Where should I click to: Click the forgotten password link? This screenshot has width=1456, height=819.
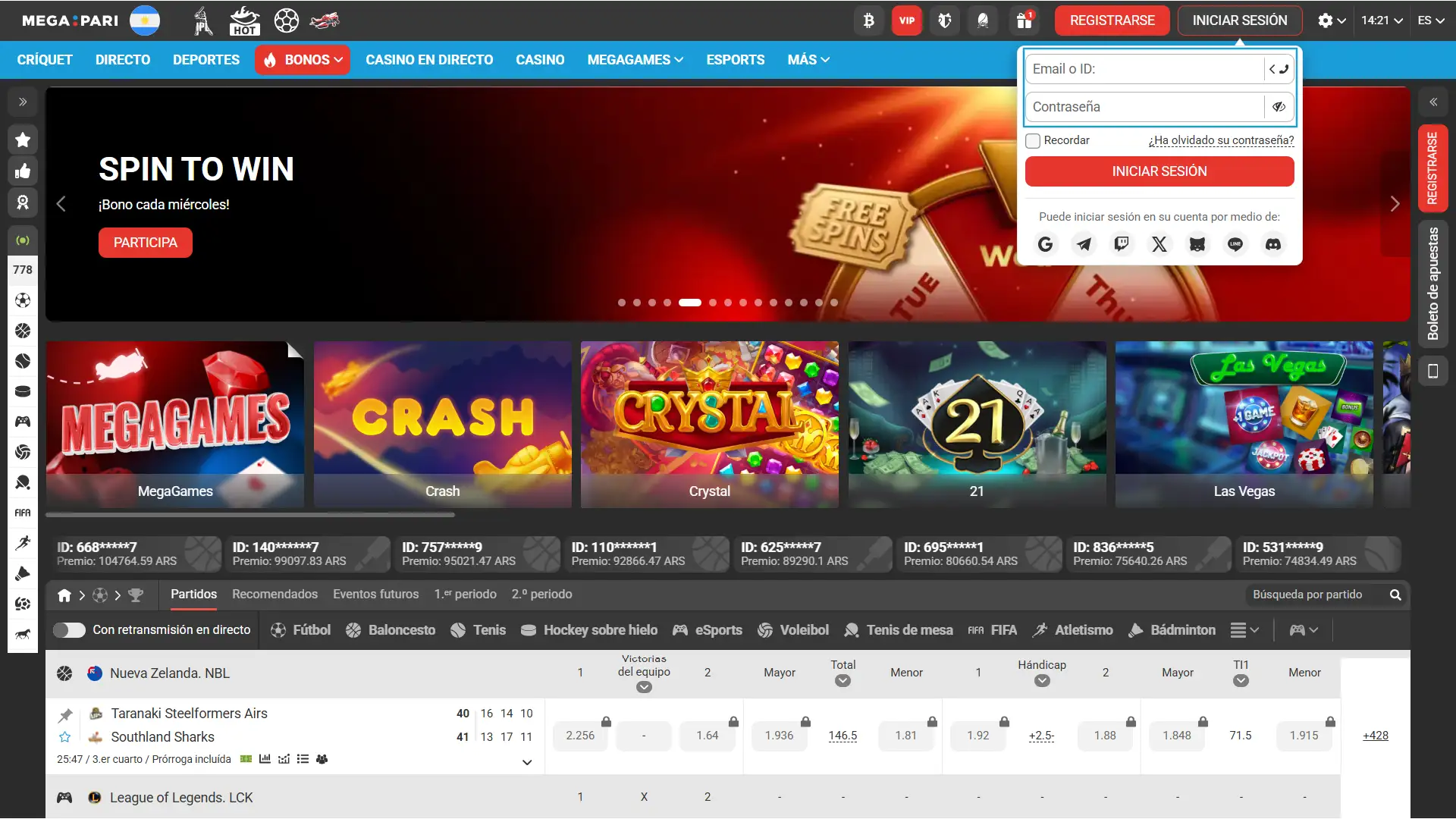coord(1221,140)
